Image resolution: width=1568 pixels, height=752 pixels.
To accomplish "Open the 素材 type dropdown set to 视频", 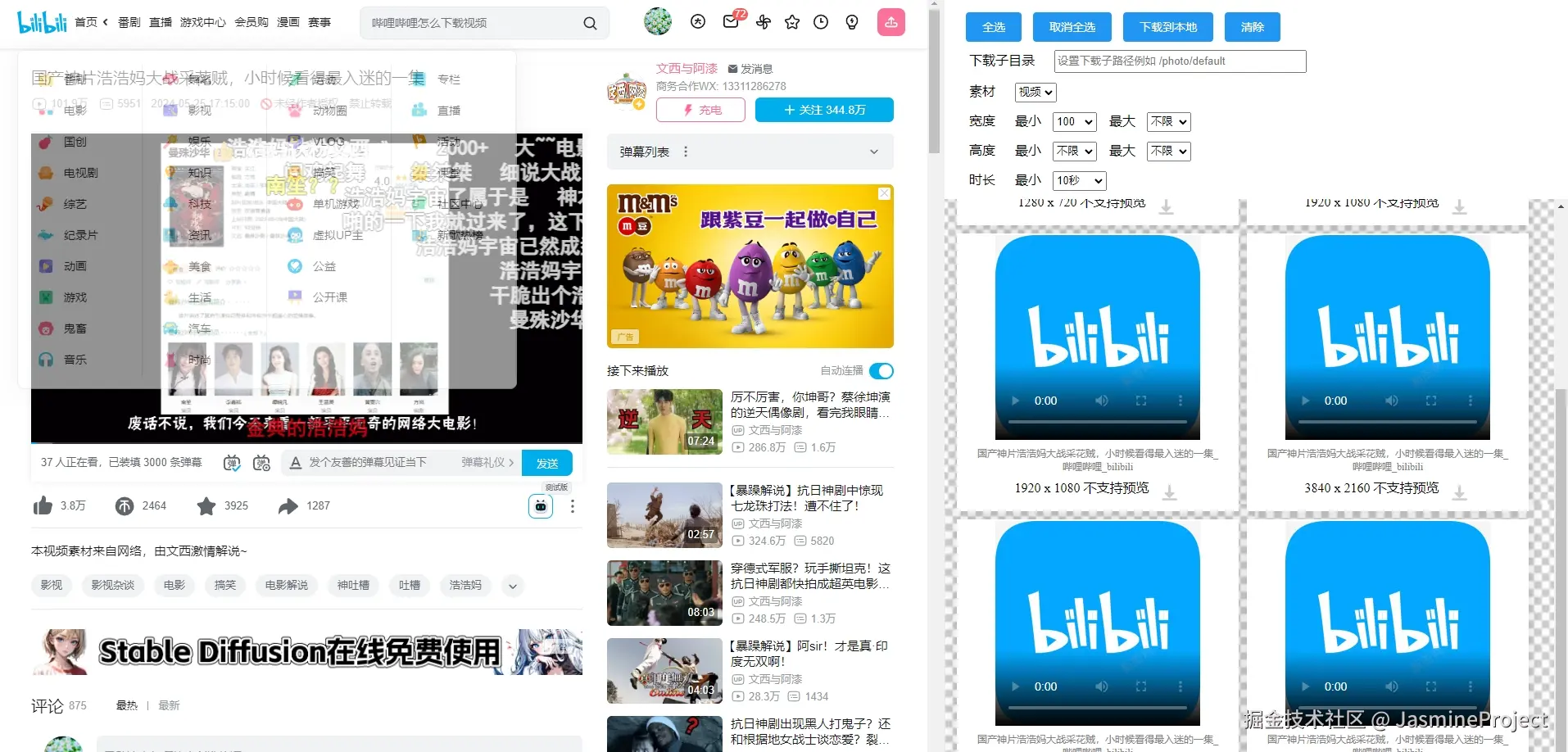I will (1035, 92).
